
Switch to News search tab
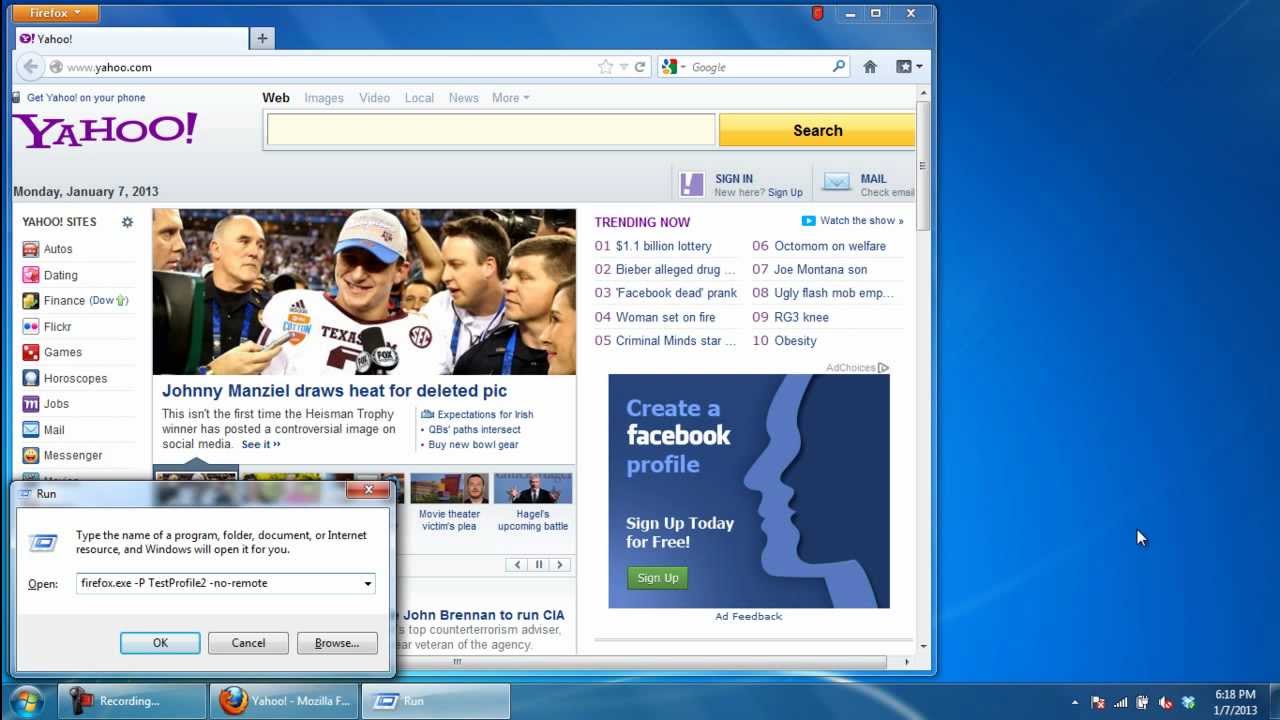[x=464, y=98]
